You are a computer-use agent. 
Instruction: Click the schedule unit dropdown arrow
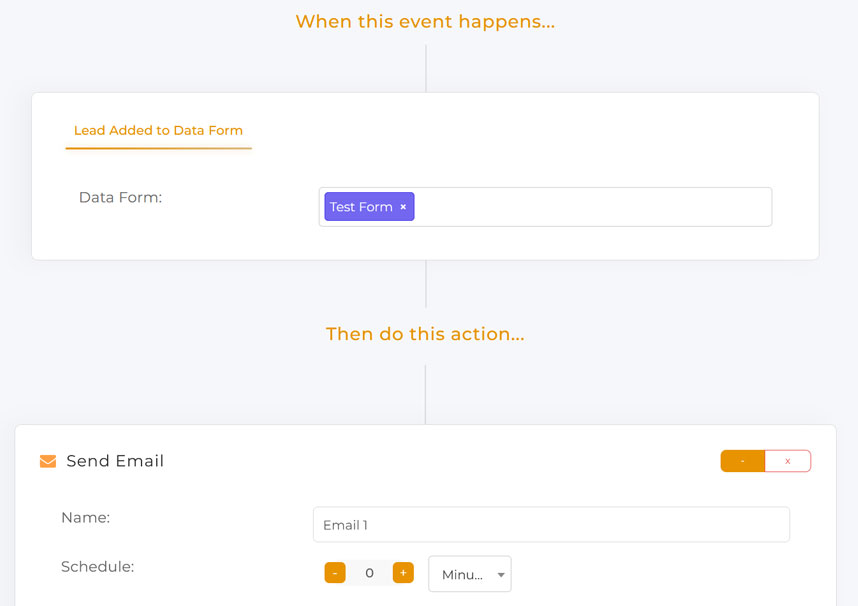click(500, 575)
